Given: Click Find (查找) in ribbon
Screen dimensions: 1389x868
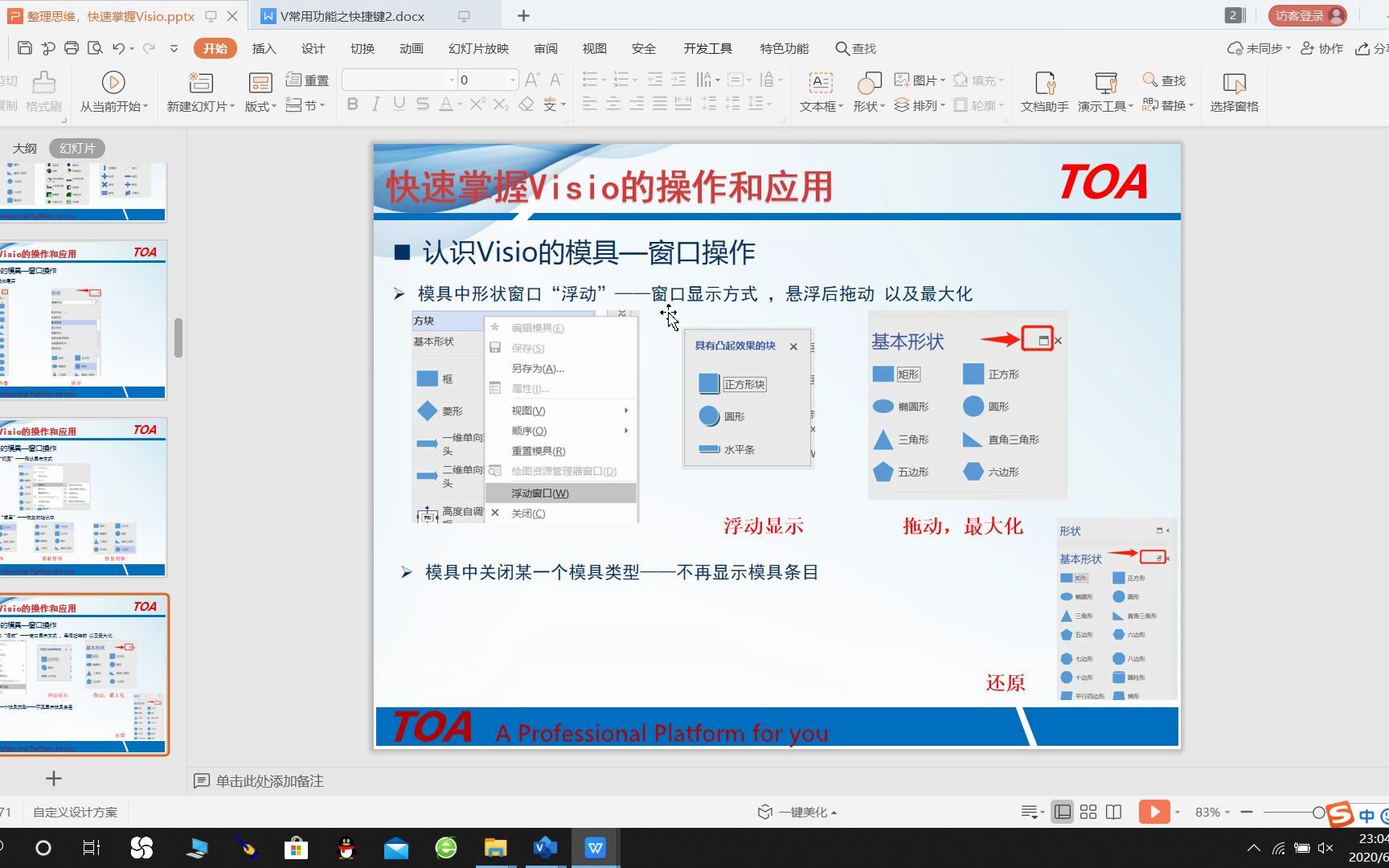Looking at the screenshot, I should point(1165,80).
